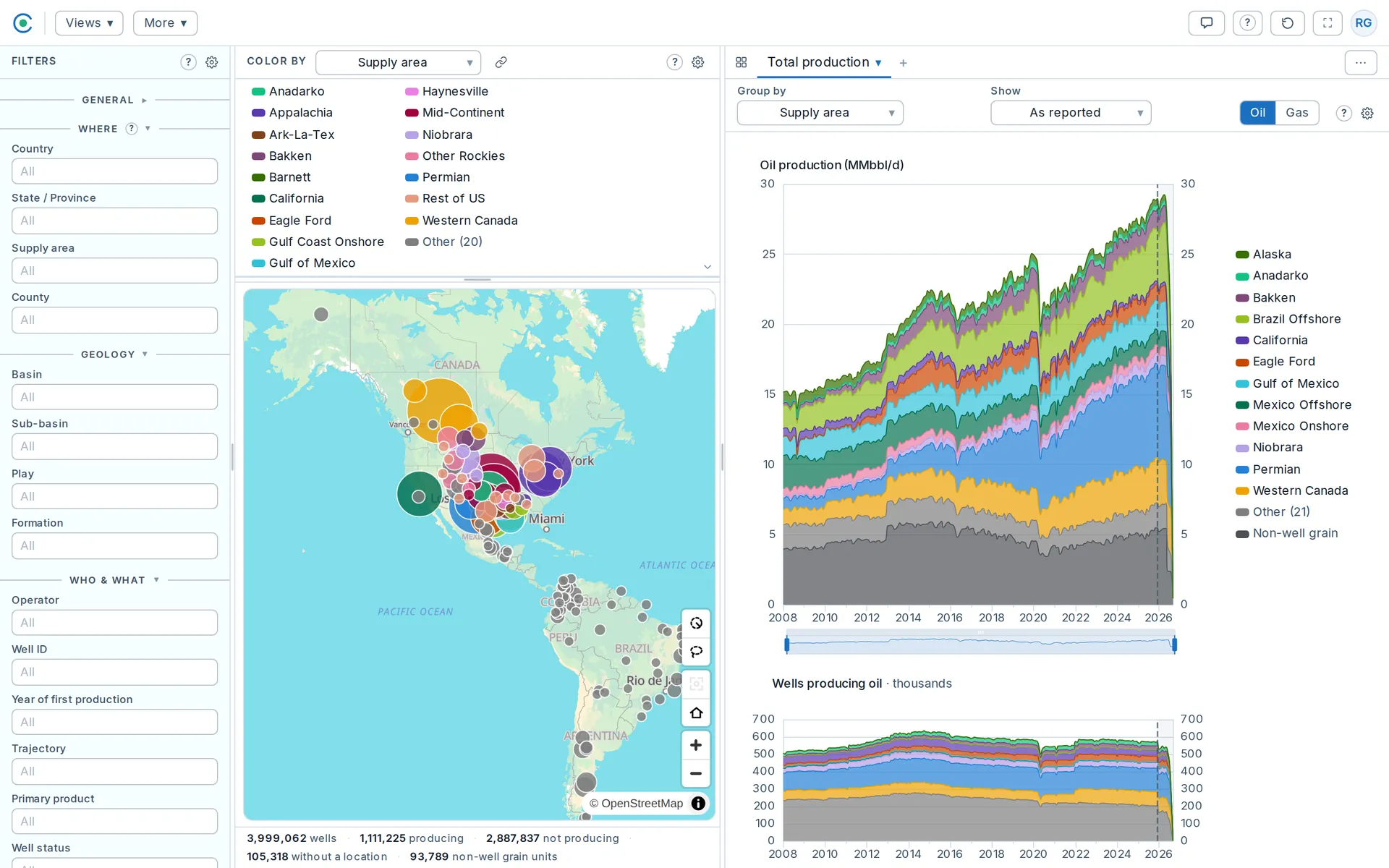Viewport: 1389px width, 868px height.
Task: Click the app logo icon
Action: point(23,23)
